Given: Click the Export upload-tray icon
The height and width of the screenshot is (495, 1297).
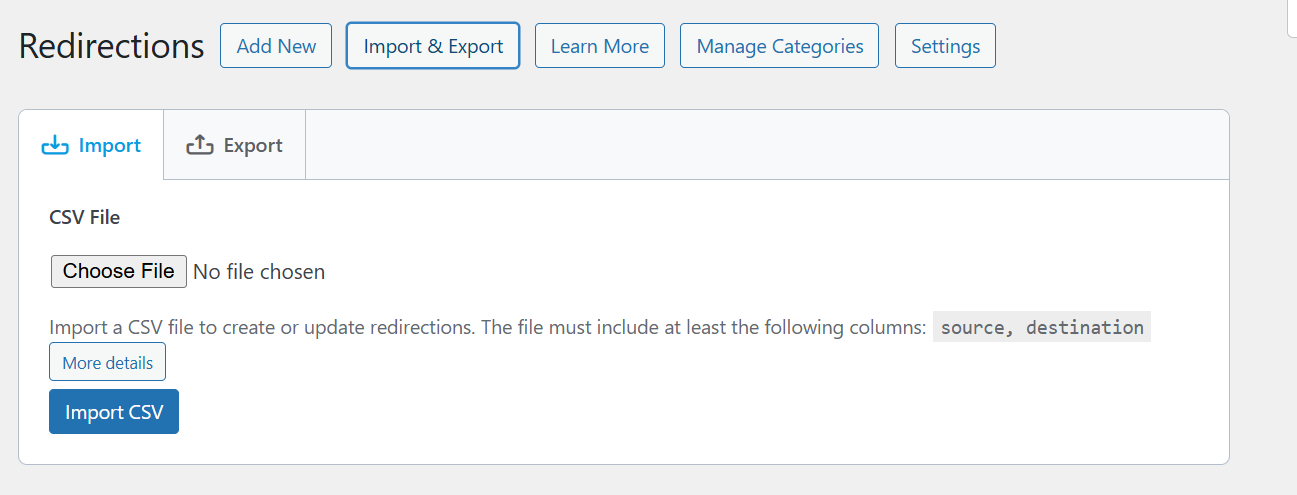Looking at the screenshot, I should tap(200, 146).
